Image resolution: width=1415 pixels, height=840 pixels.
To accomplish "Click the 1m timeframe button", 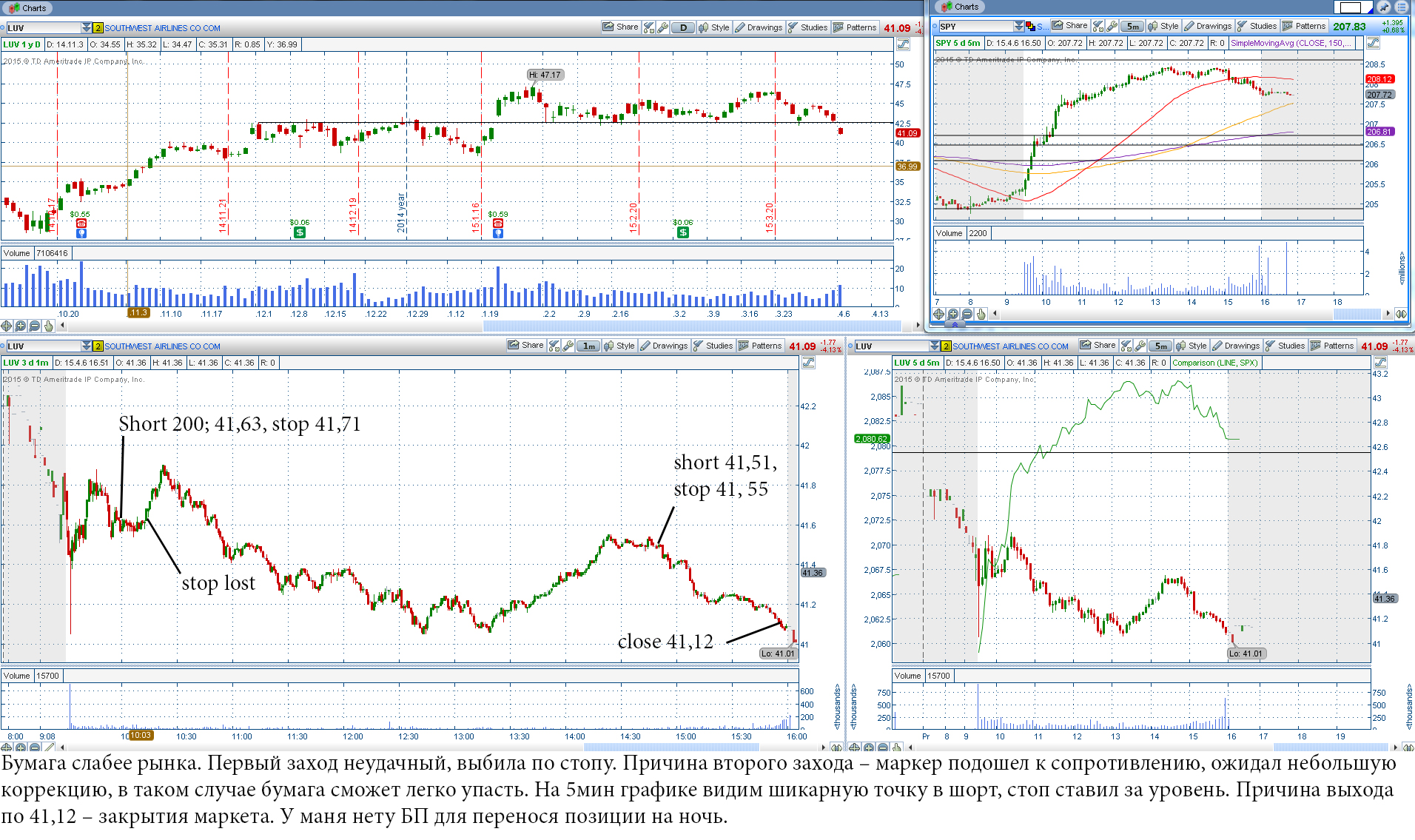I will point(588,346).
